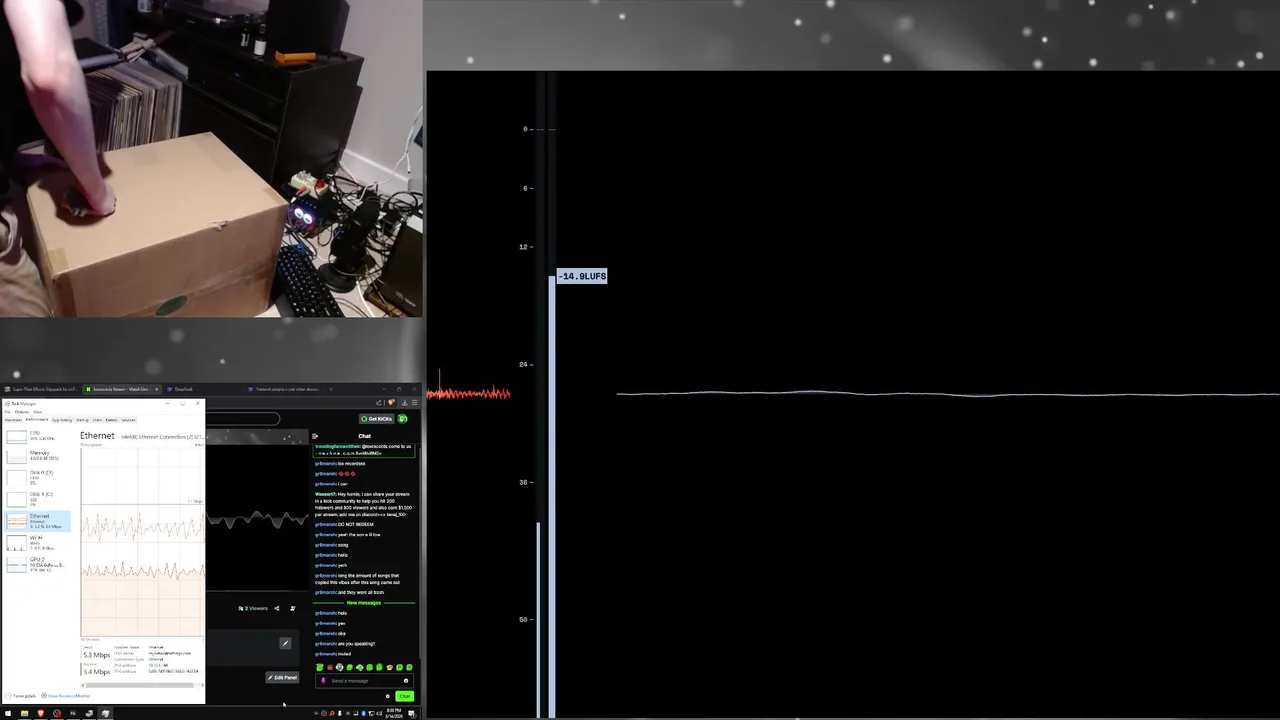1280x720 pixels.
Task: Jump to New messages divider in chat
Action: [364, 603]
